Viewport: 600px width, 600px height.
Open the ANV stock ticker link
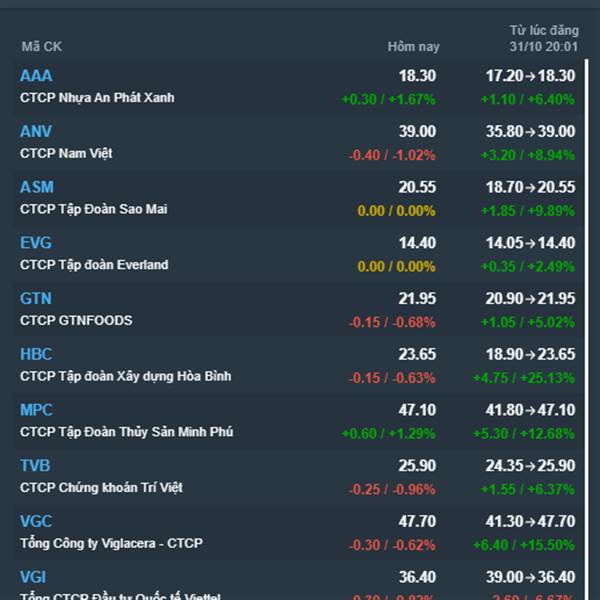[x=36, y=131]
